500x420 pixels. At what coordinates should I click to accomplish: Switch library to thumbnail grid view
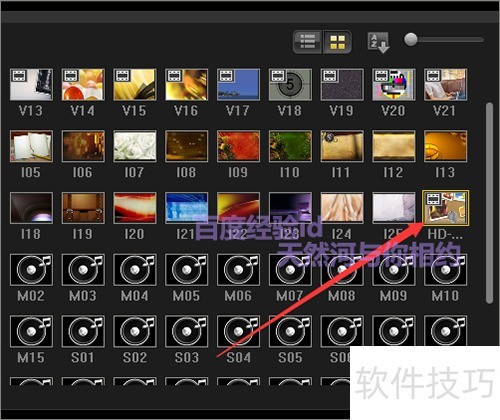coord(337,42)
